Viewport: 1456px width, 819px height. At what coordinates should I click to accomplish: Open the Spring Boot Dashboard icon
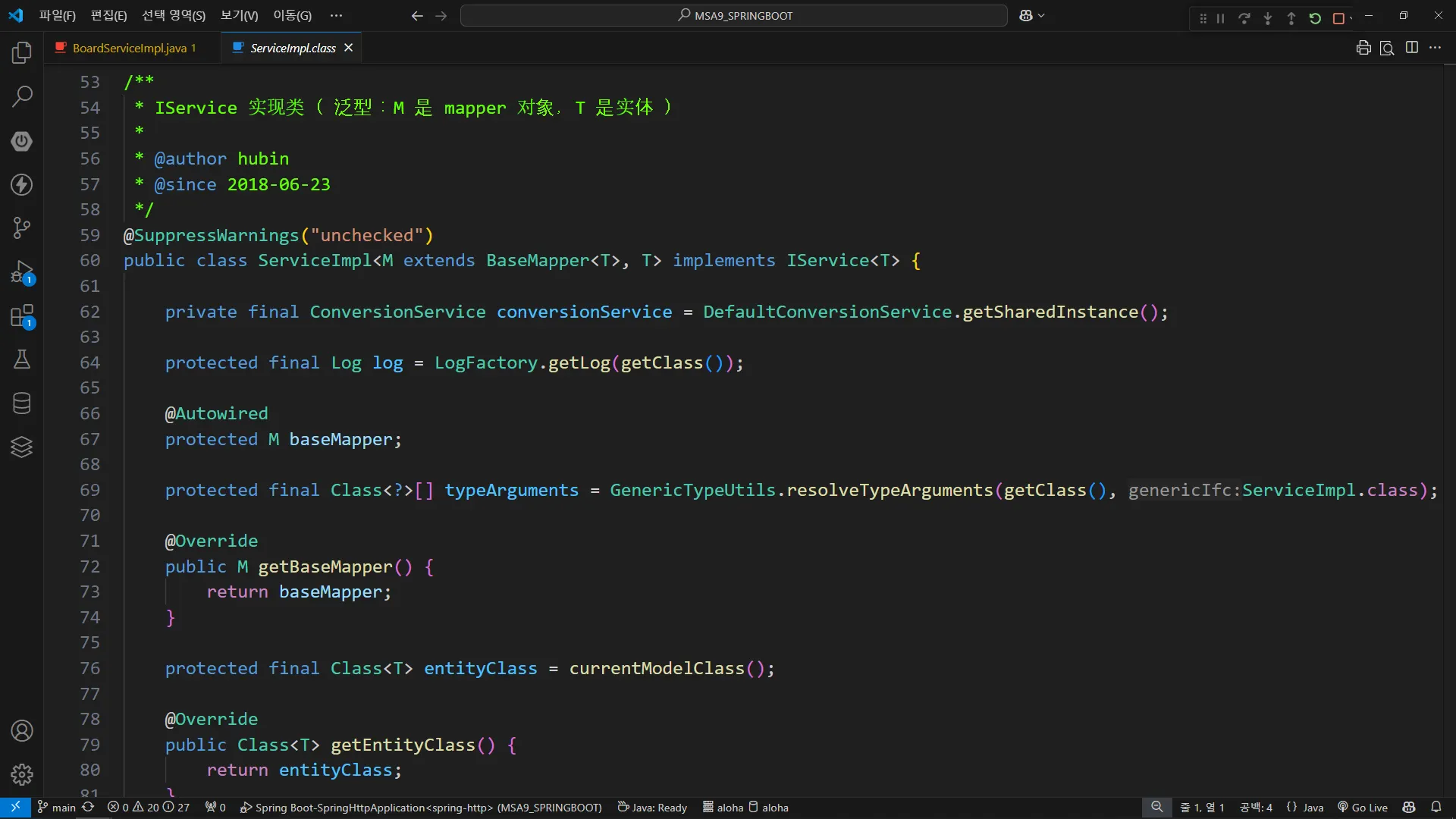(22, 140)
